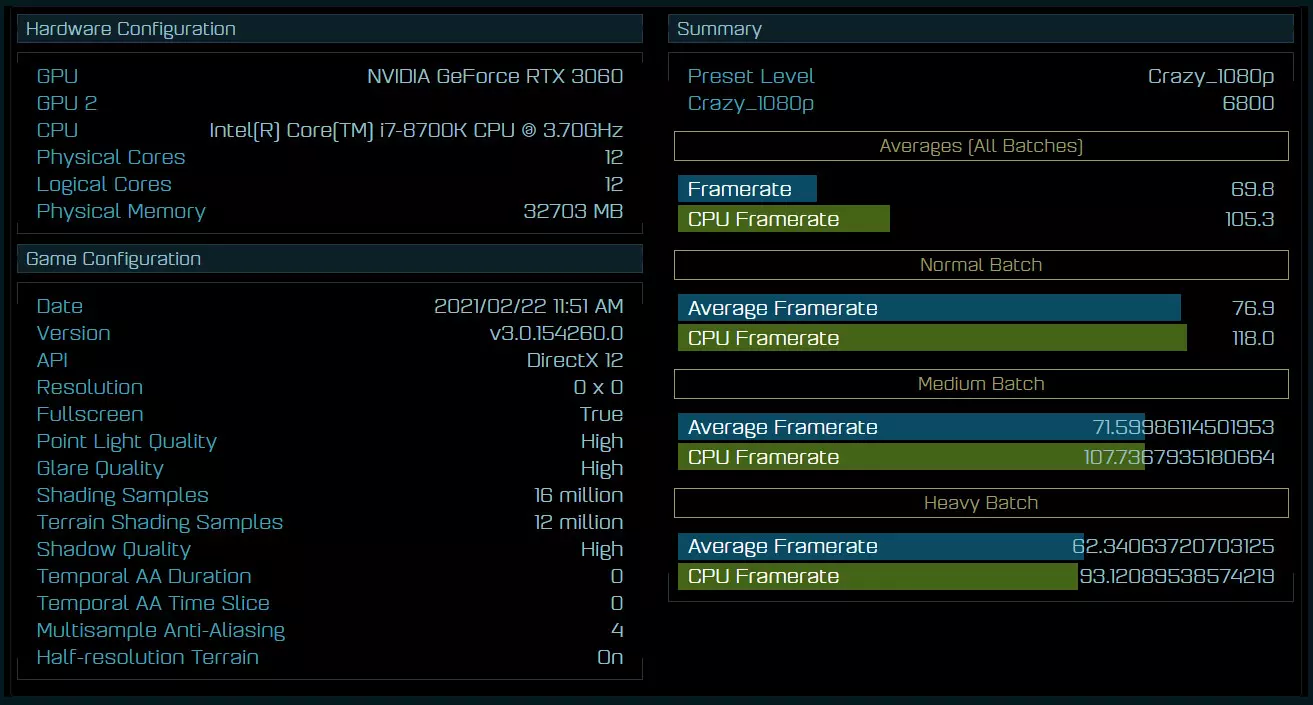Image resolution: width=1313 pixels, height=705 pixels.
Task: Click the Averages (All Batches) section header
Action: pyautogui.click(x=981, y=146)
